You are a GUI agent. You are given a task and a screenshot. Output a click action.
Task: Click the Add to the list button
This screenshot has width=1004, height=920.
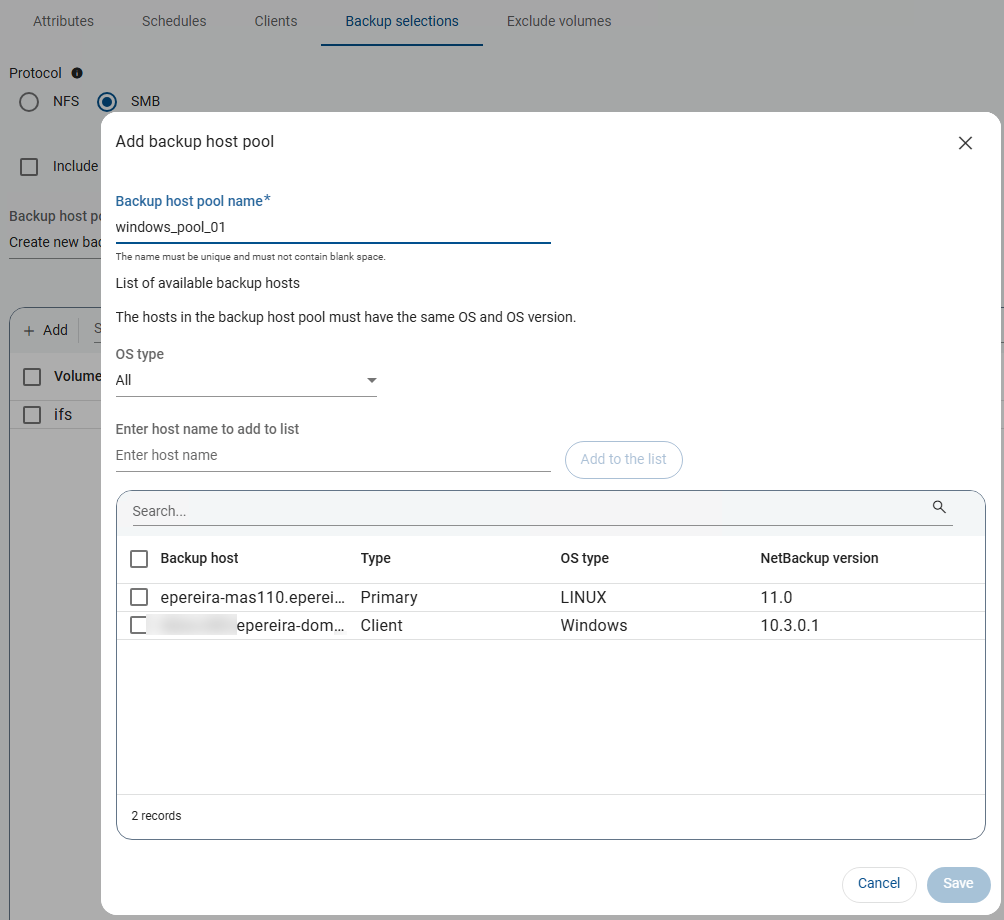[x=623, y=459]
